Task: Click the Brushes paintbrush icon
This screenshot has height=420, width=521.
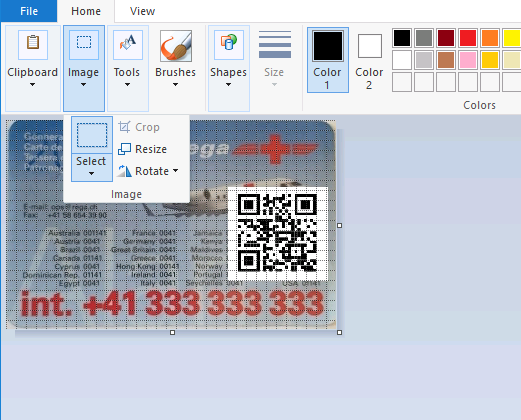Action: (176, 46)
